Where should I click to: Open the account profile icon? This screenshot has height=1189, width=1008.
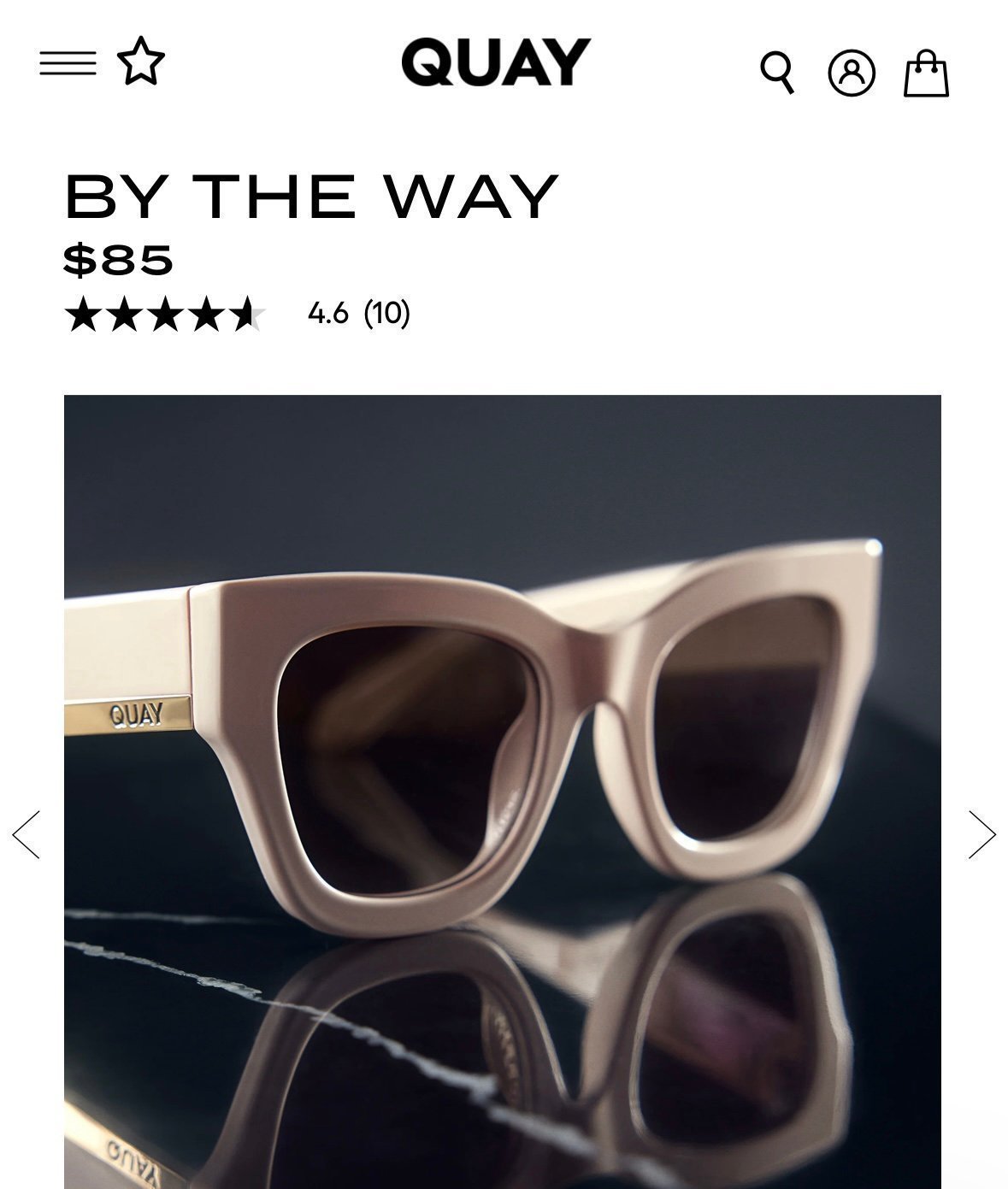(852, 73)
